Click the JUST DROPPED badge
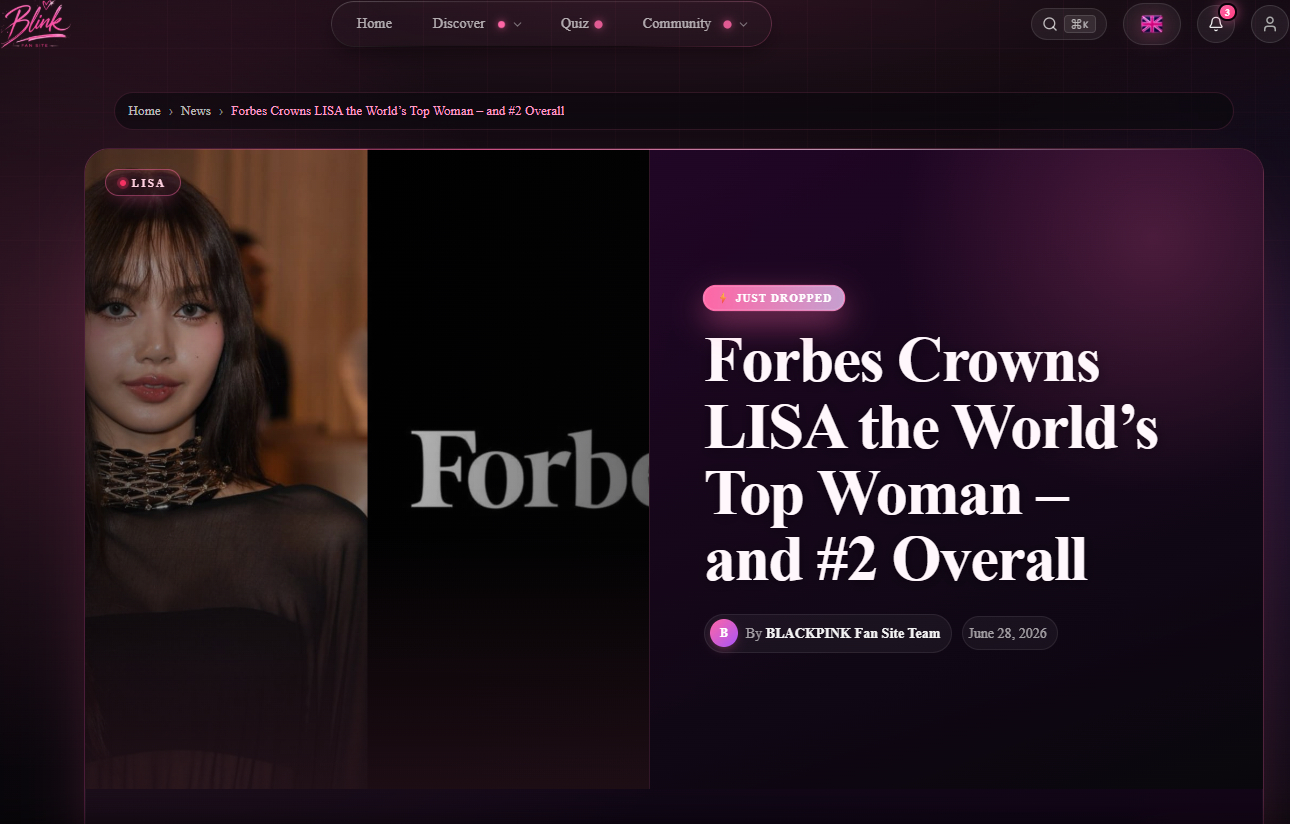Image resolution: width=1290 pixels, height=824 pixels. pyautogui.click(x=774, y=298)
